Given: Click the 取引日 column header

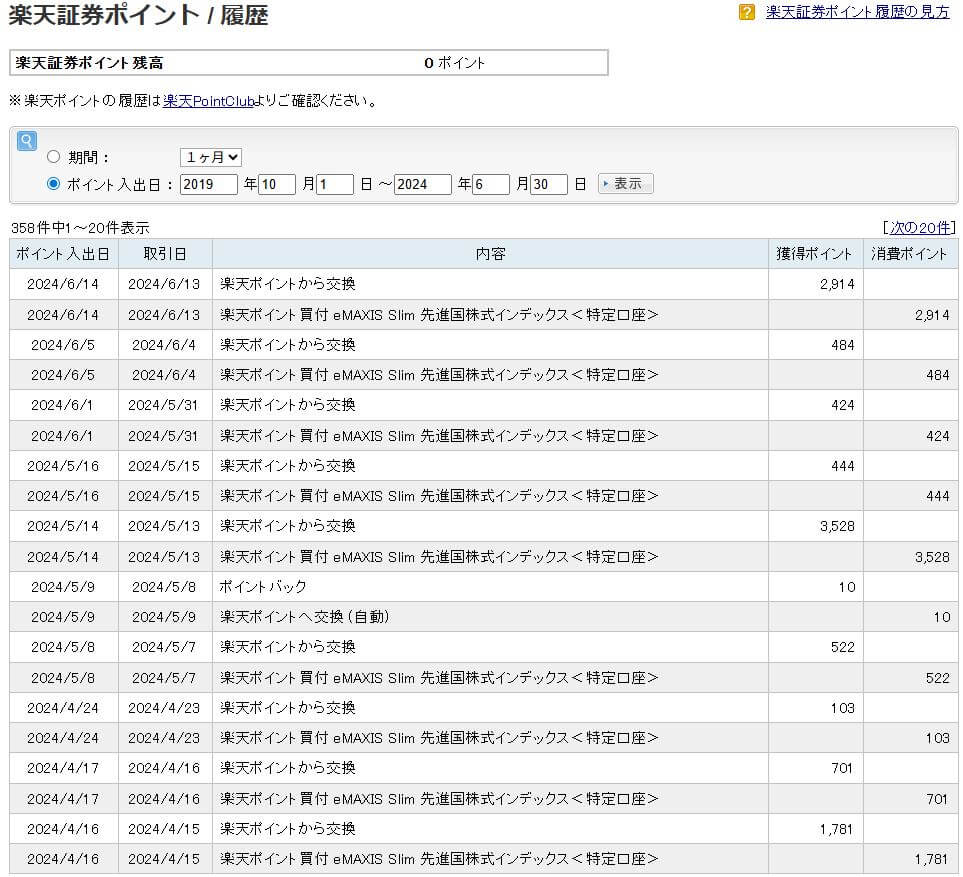Looking at the screenshot, I should tap(164, 254).
